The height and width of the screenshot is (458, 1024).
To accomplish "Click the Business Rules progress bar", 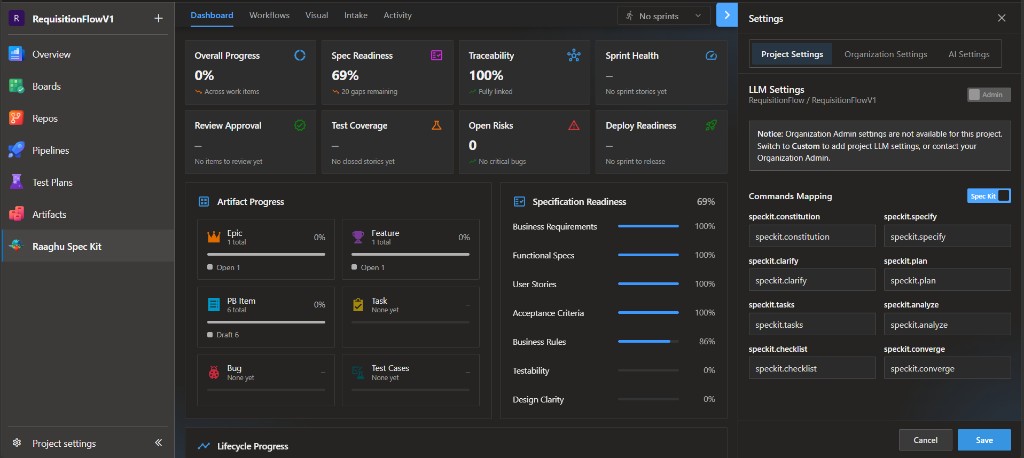I will [648, 341].
